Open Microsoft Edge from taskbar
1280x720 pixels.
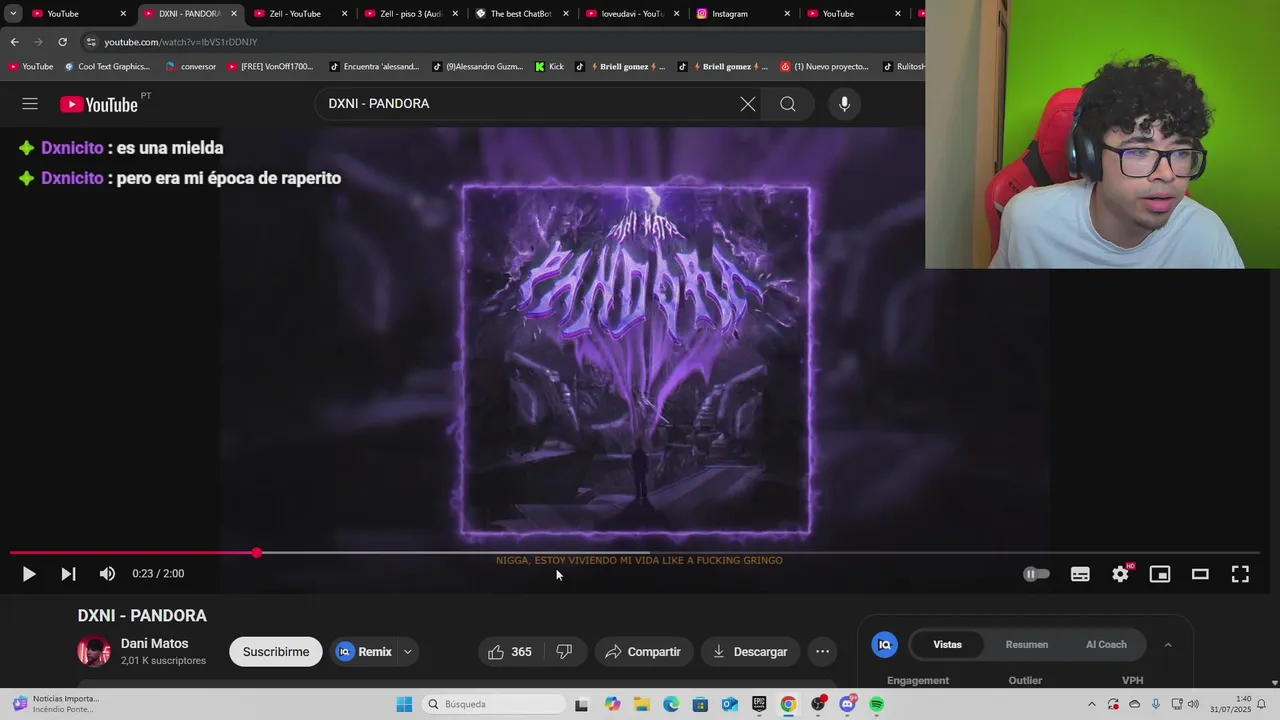(671, 704)
